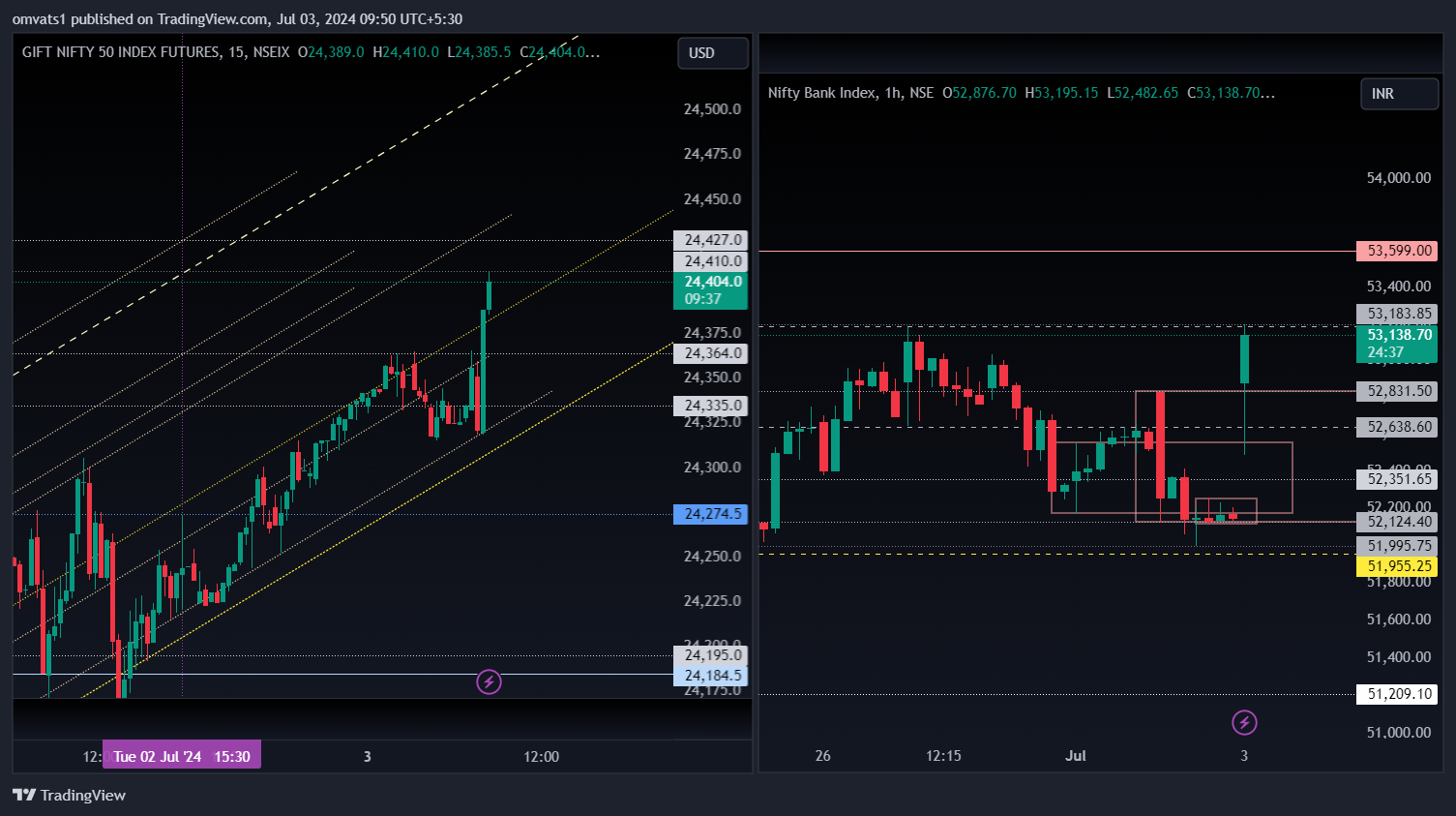Image resolution: width=1456 pixels, height=816 pixels.
Task: Click the GIFT Nifty high value H24,410.0
Action: point(406,52)
